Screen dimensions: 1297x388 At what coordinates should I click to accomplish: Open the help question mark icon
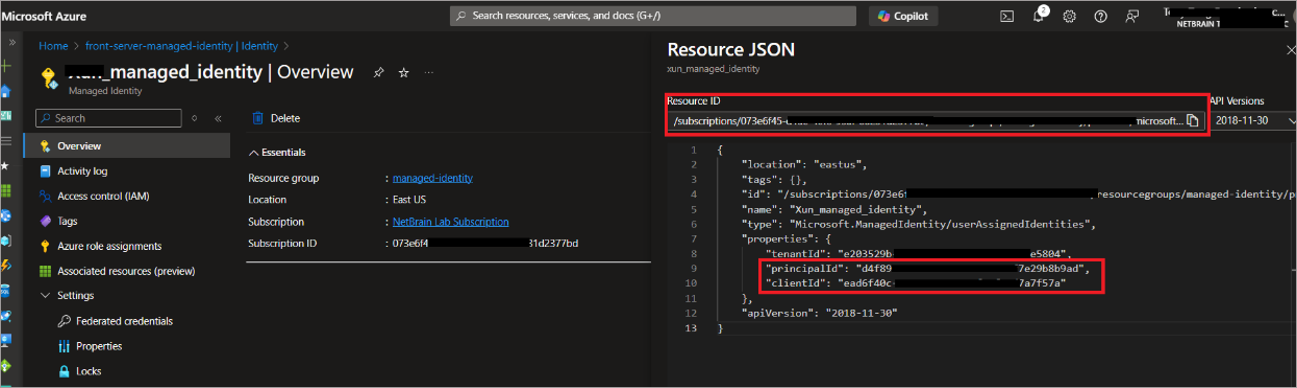[1101, 16]
